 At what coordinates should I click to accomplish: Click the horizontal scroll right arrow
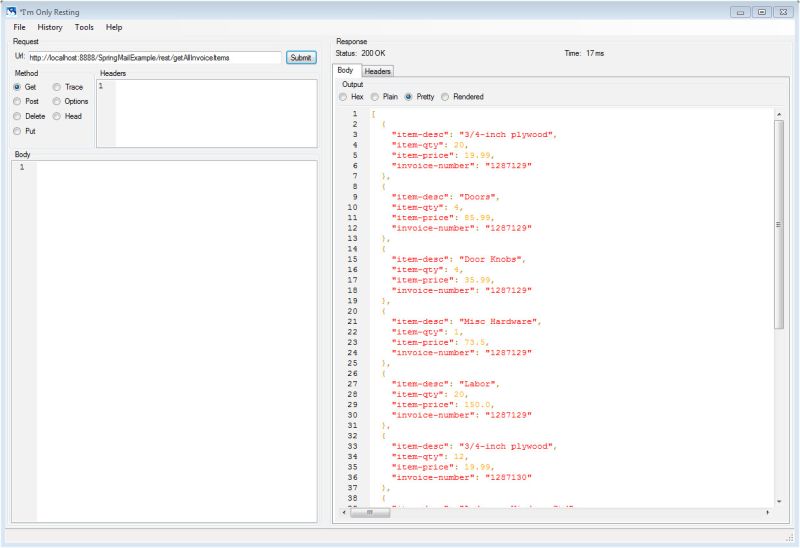point(767,512)
